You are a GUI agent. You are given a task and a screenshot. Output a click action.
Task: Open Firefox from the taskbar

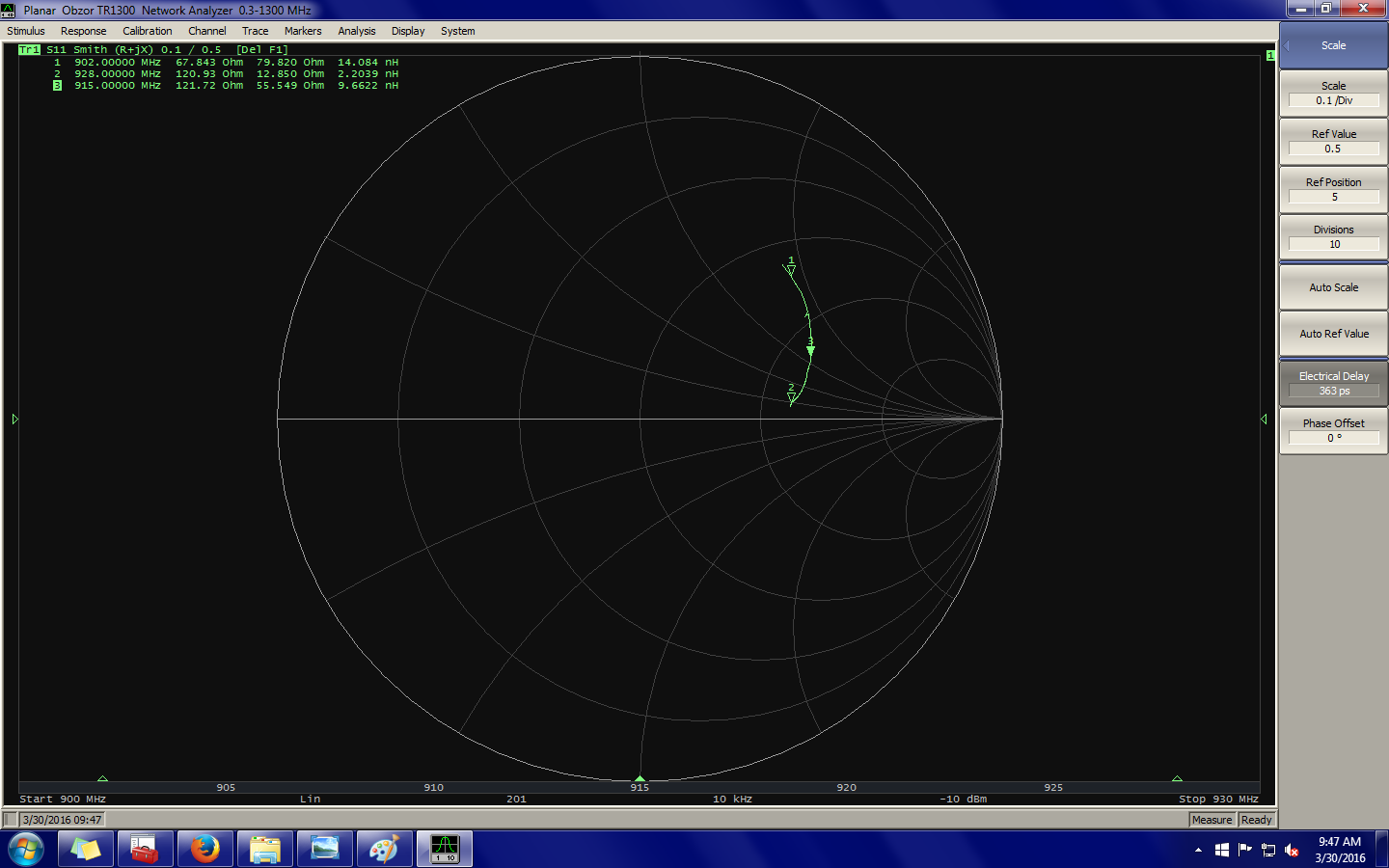tap(204, 849)
